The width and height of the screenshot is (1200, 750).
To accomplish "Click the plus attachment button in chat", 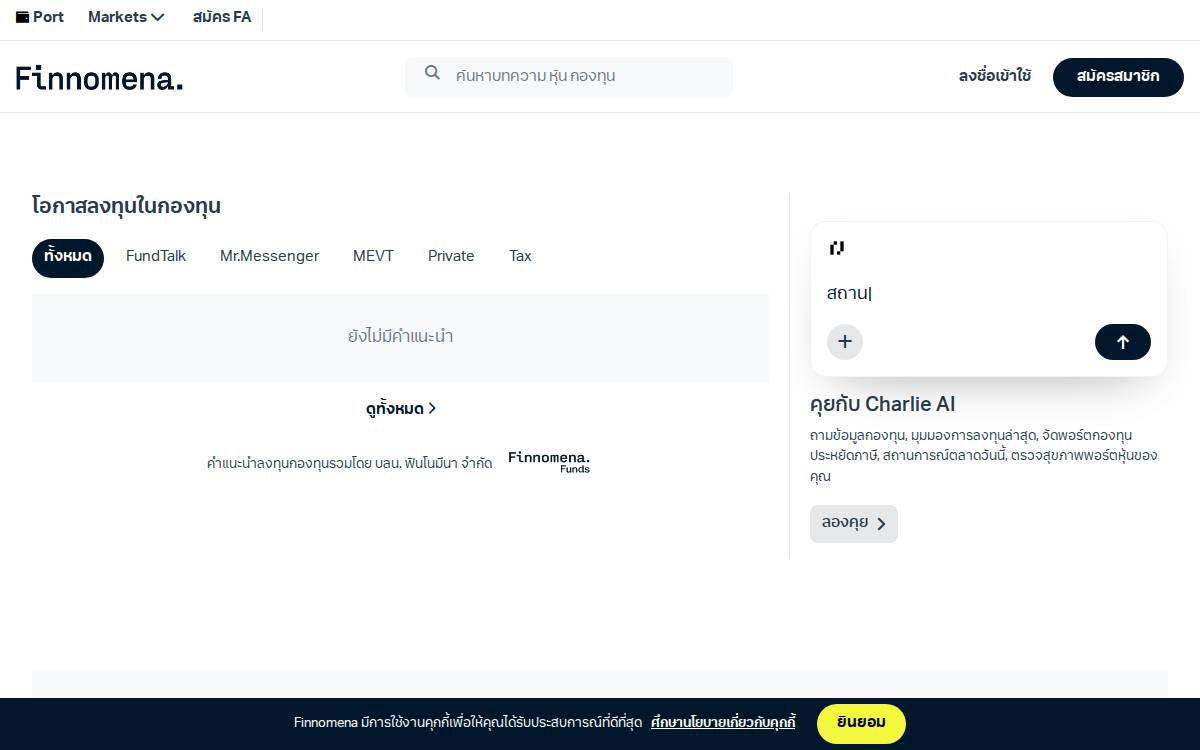I will [845, 342].
